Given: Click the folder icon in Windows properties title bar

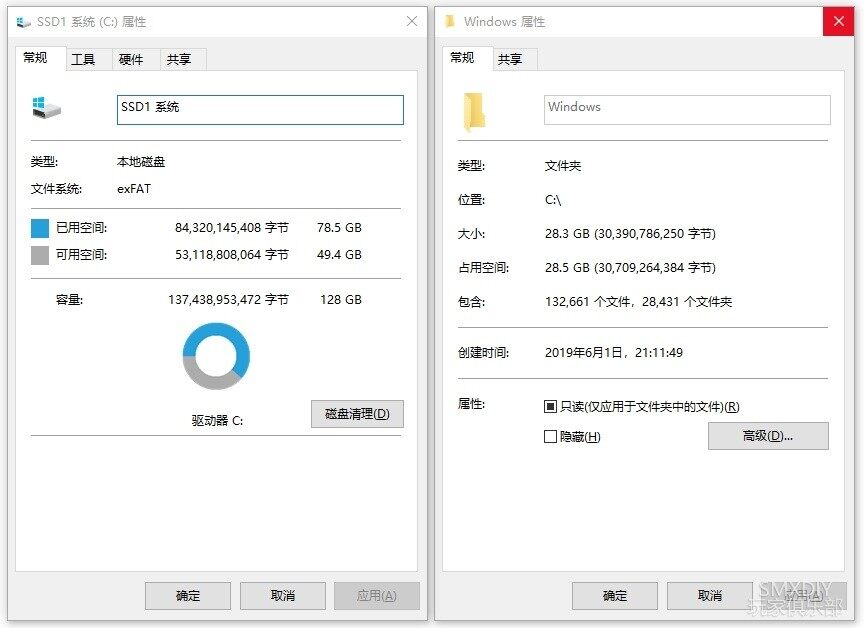Looking at the screenshot, I should point(450,21).
